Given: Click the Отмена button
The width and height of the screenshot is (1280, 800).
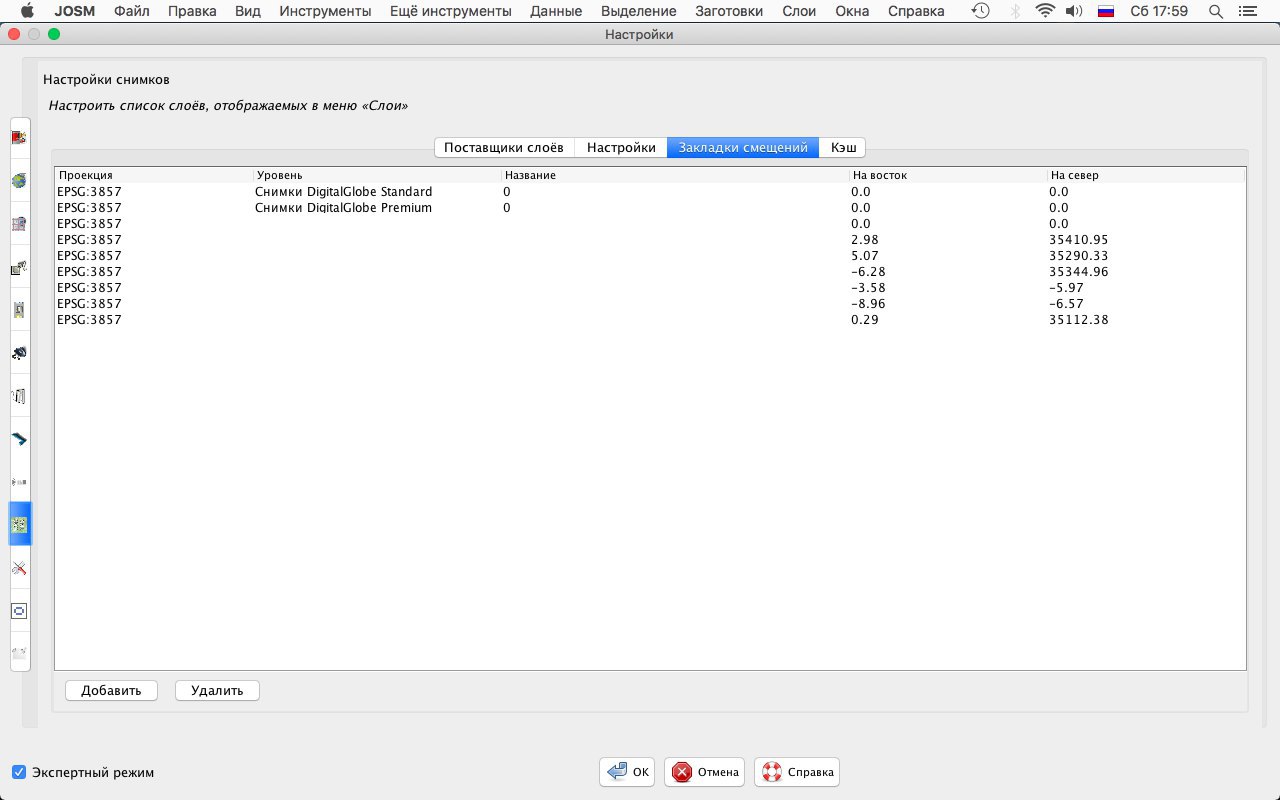Looking at the screenshot, I should point(705,772).
